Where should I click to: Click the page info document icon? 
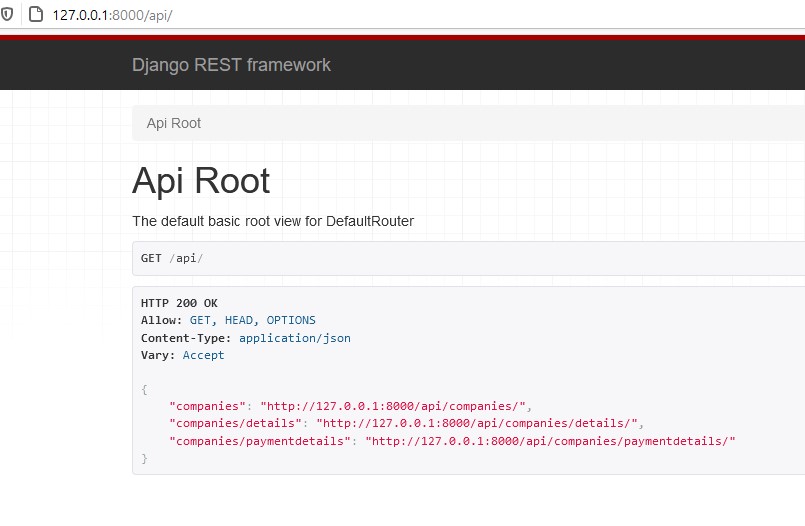click(36, 14)
